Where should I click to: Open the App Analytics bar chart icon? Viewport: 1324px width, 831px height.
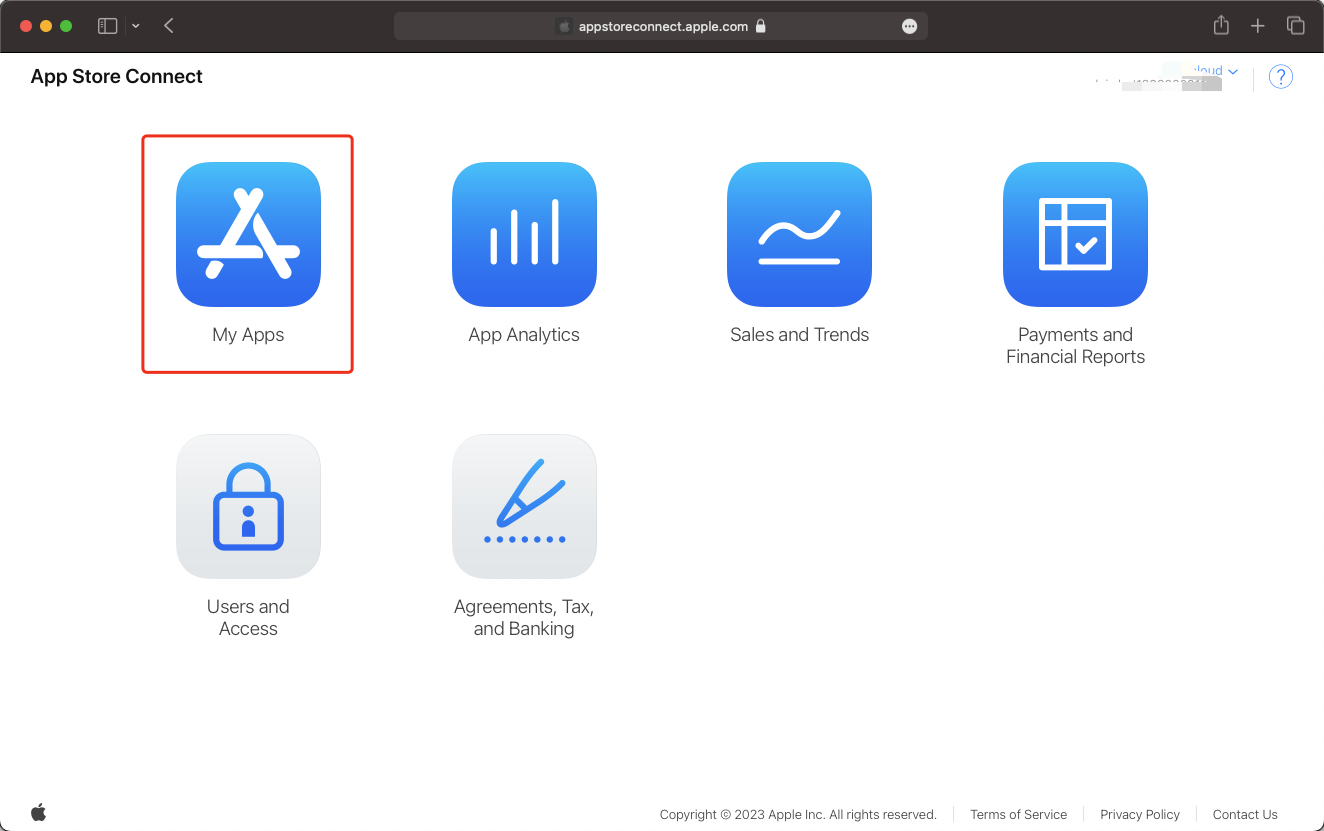click(x=524, y=234)
